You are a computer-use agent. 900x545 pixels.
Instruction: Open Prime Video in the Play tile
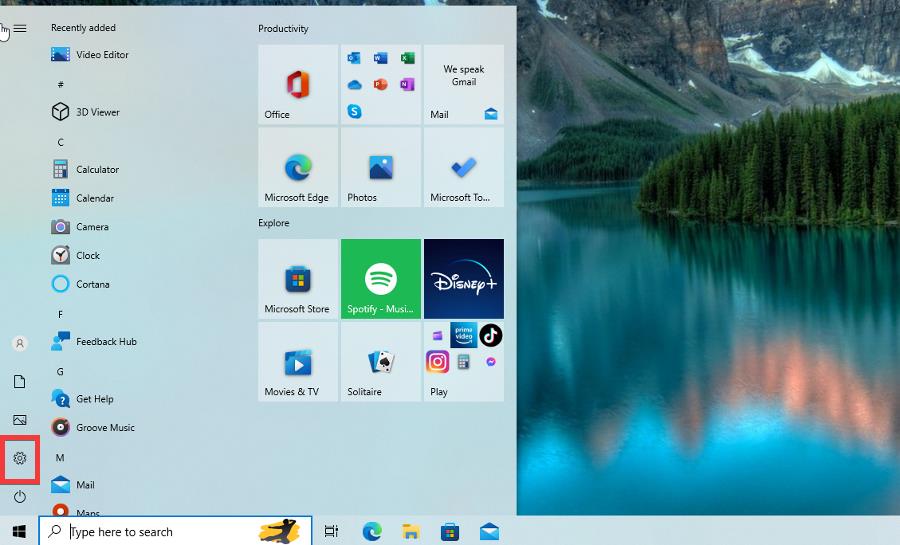point(464,335)
